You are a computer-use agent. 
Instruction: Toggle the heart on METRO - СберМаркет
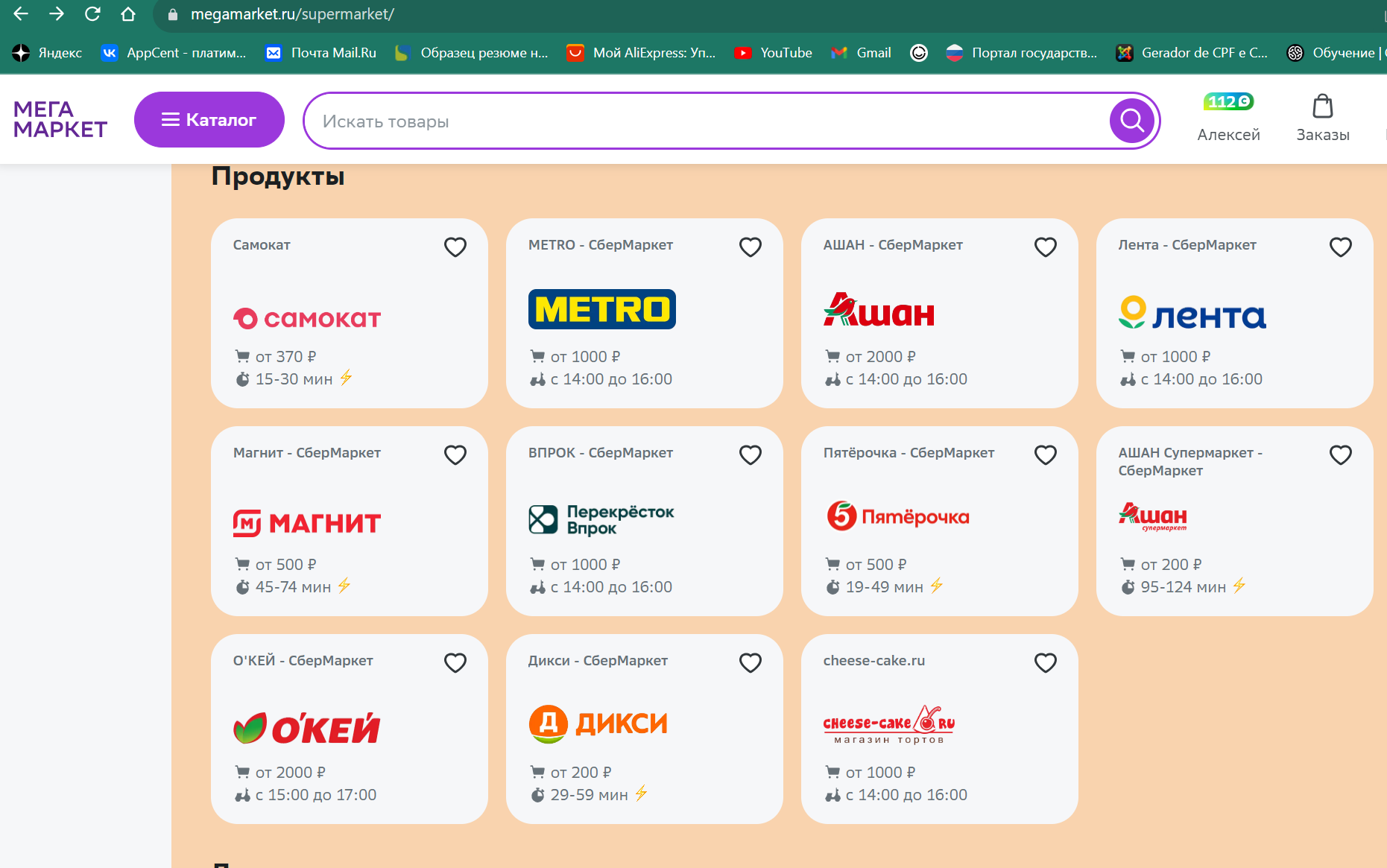751,247
